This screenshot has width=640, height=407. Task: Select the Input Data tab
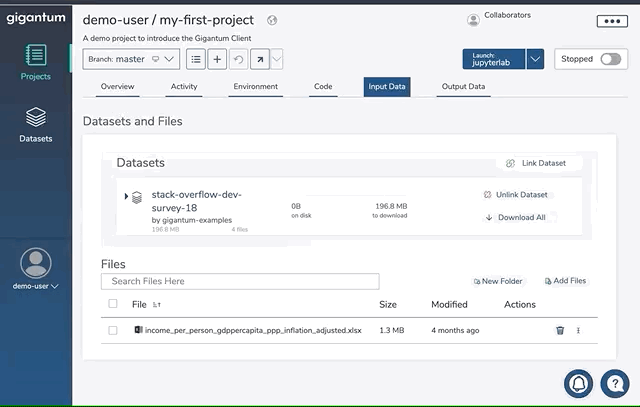point(387,87)
